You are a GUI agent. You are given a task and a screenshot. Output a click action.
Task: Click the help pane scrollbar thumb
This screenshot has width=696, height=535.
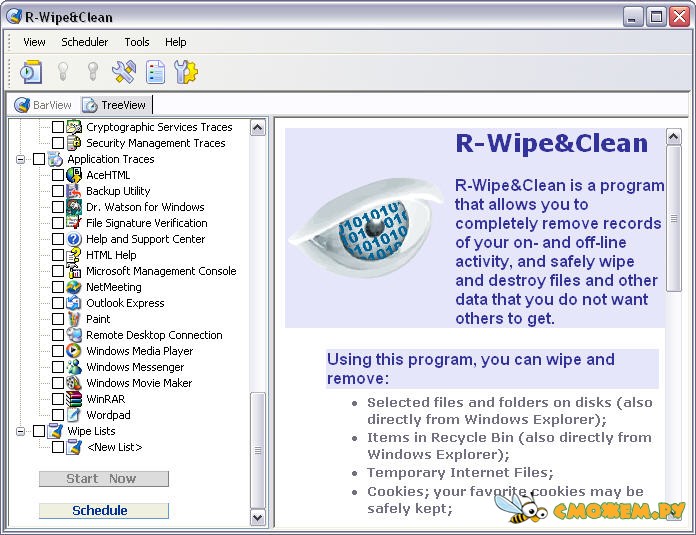coord(674,218)
